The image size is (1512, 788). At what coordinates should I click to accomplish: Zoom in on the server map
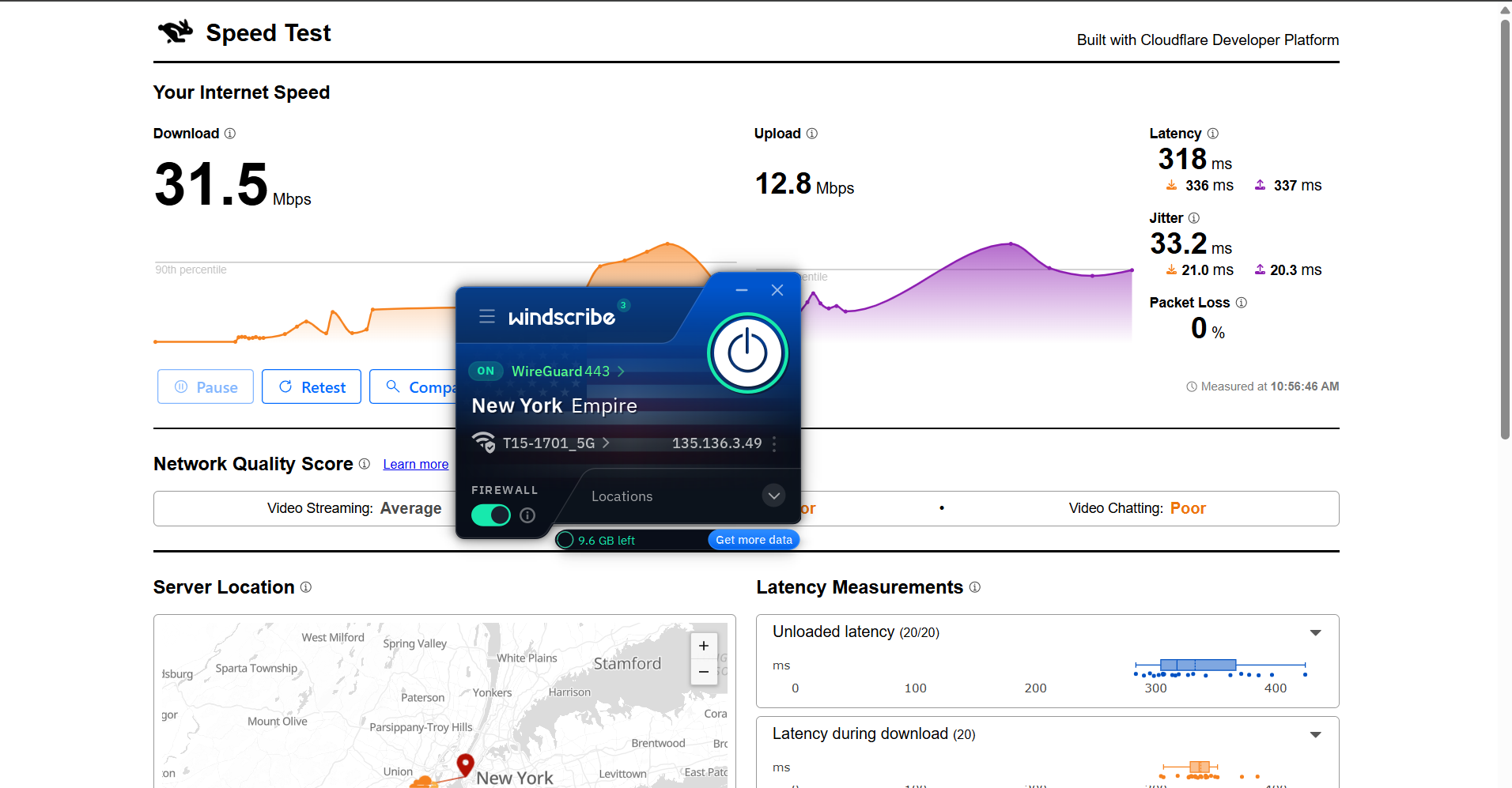click(x=704, y=646)
